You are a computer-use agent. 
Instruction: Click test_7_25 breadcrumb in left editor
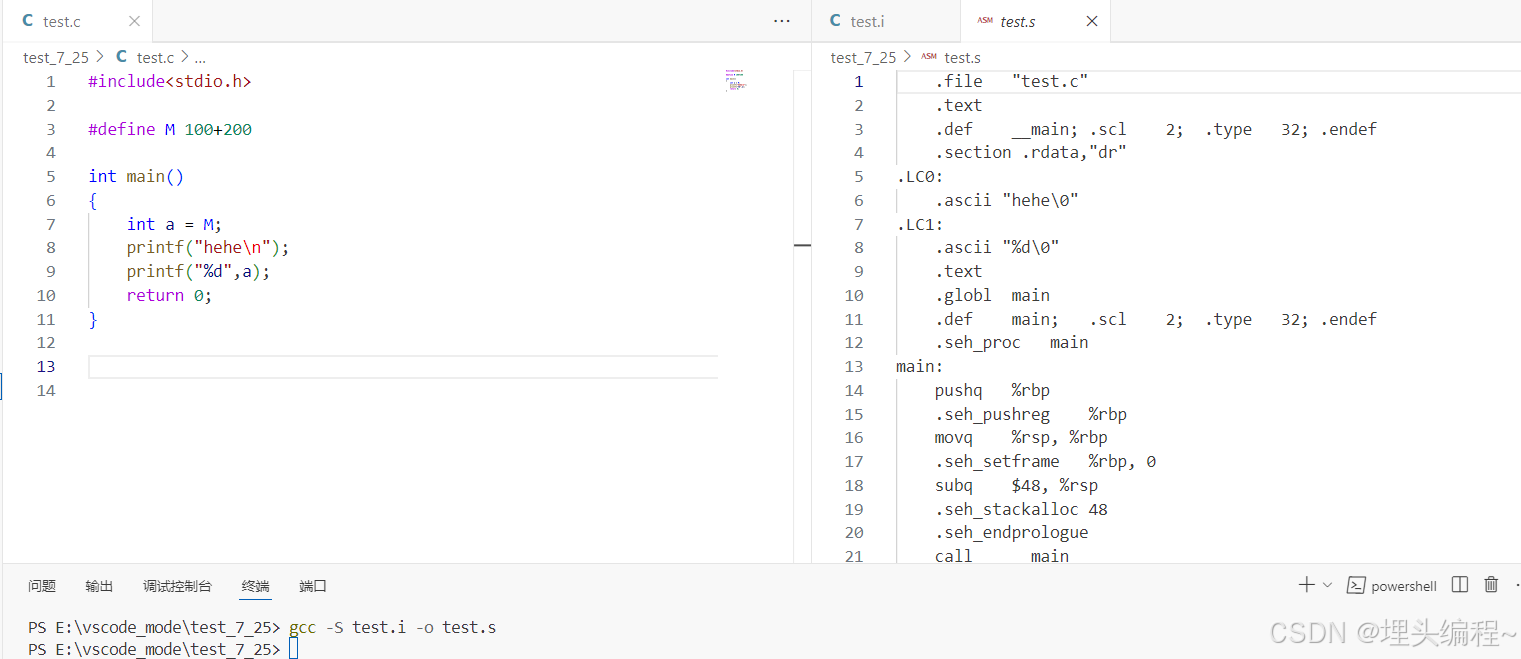pos(56,58)
